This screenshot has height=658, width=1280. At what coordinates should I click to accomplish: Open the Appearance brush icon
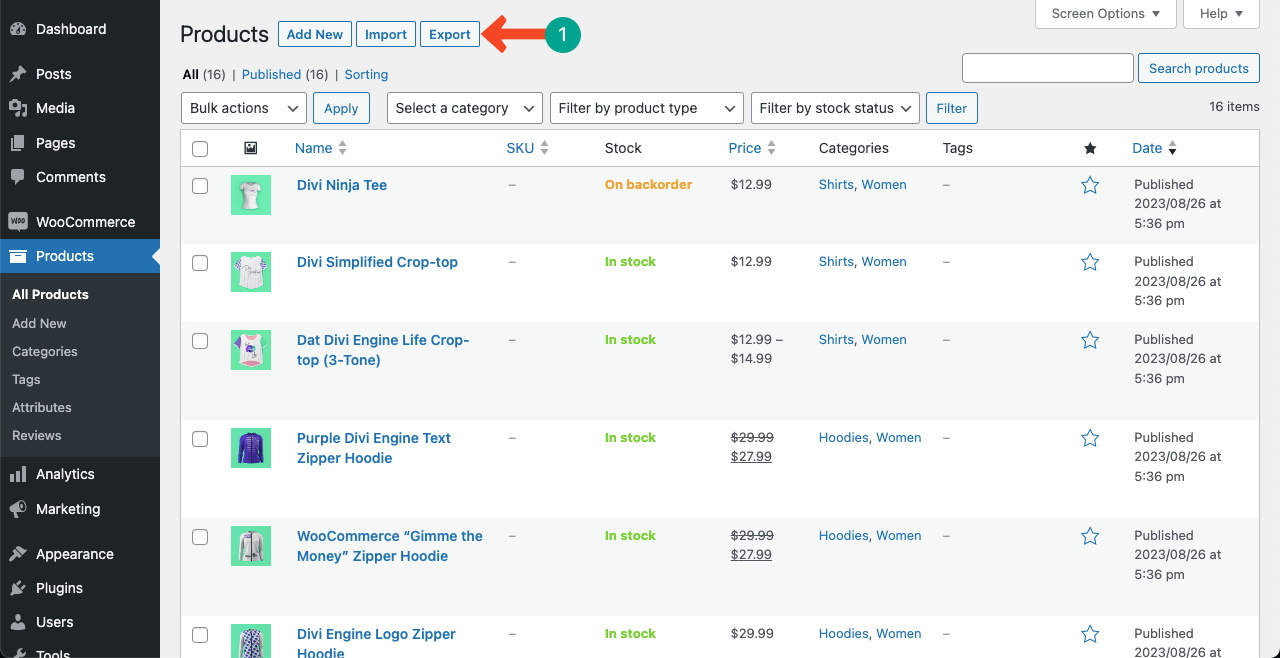coord(18,554)
